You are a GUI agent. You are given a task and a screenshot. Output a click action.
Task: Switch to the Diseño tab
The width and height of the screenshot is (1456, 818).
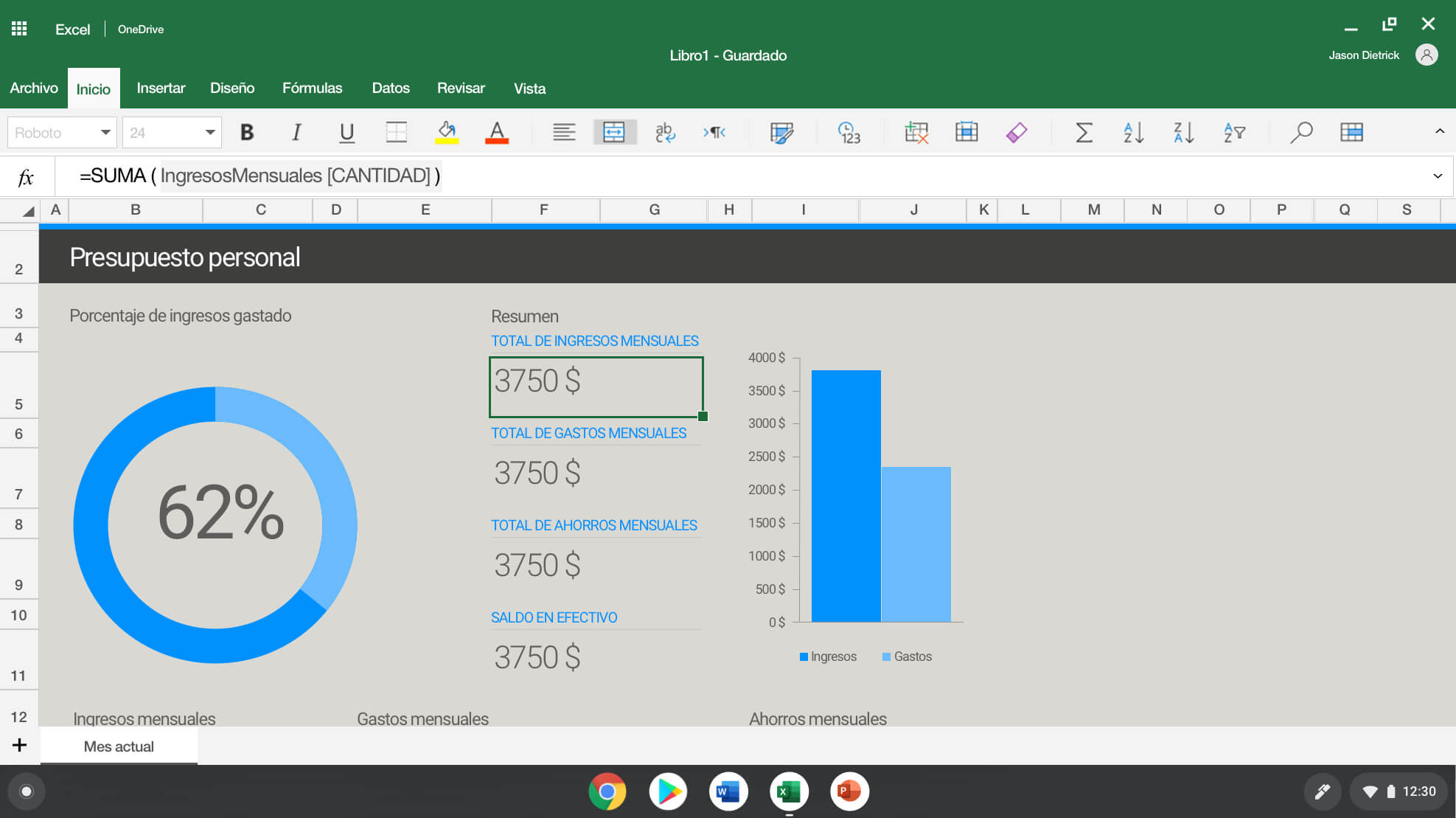click(x=232, y=88)
